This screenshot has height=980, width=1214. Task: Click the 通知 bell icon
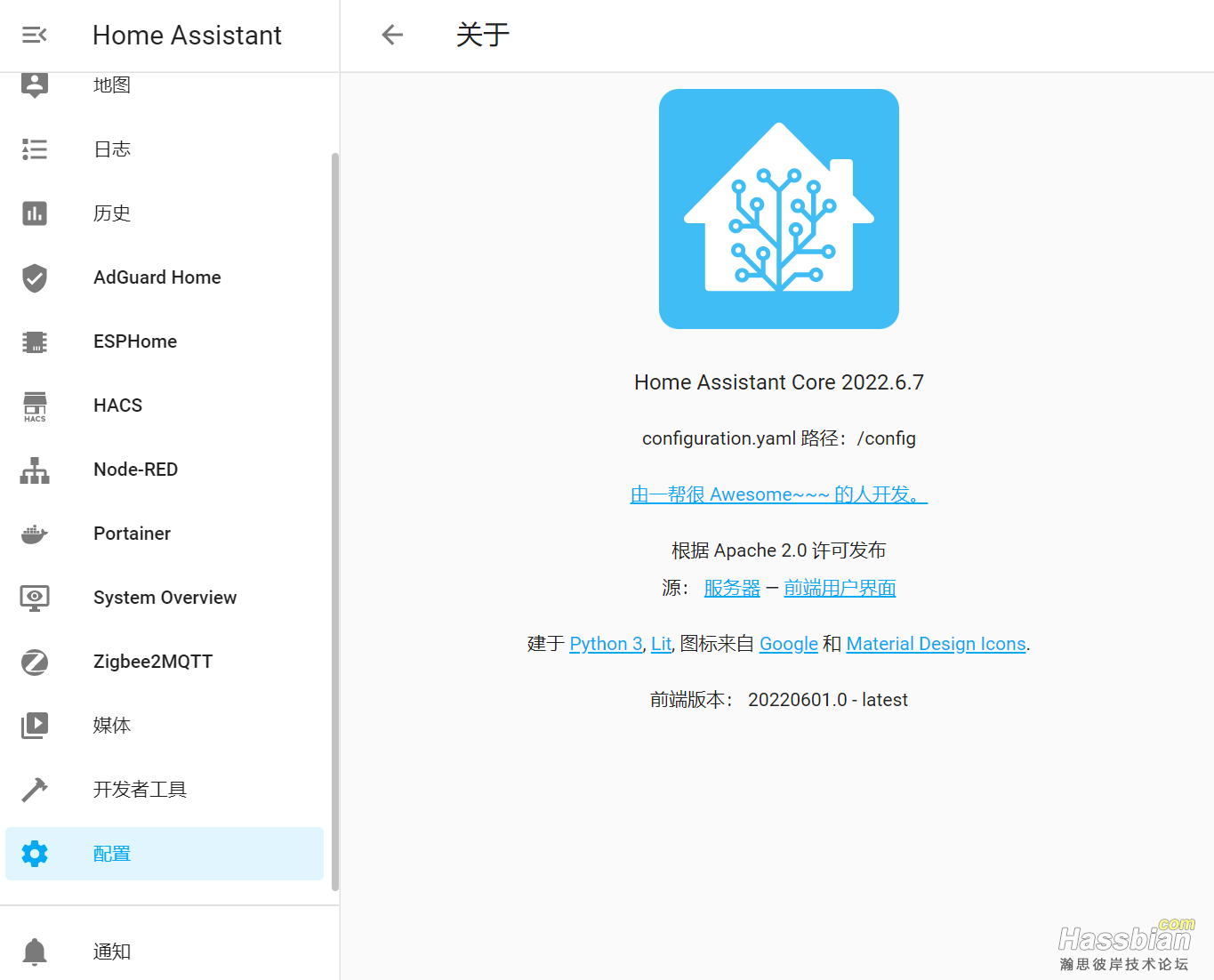pos(34,952)
